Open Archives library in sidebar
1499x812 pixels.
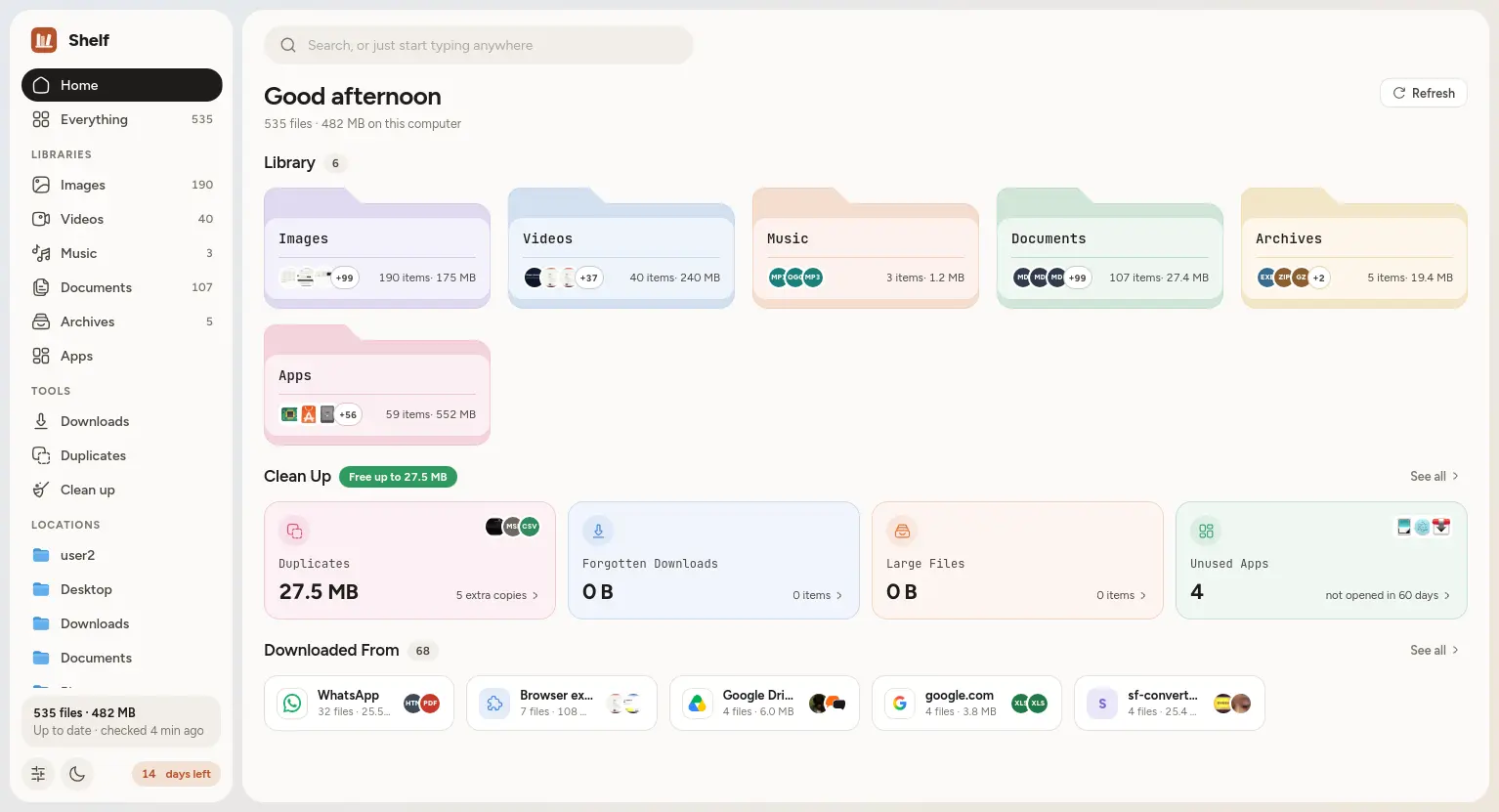(122, 321)
